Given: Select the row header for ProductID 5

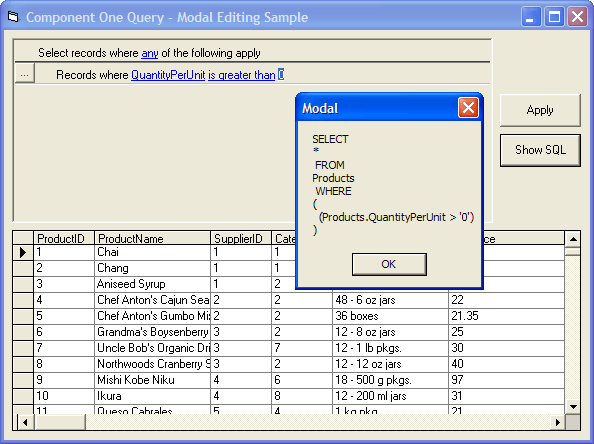Looking at the screenshot, I should tap(23, 316).
